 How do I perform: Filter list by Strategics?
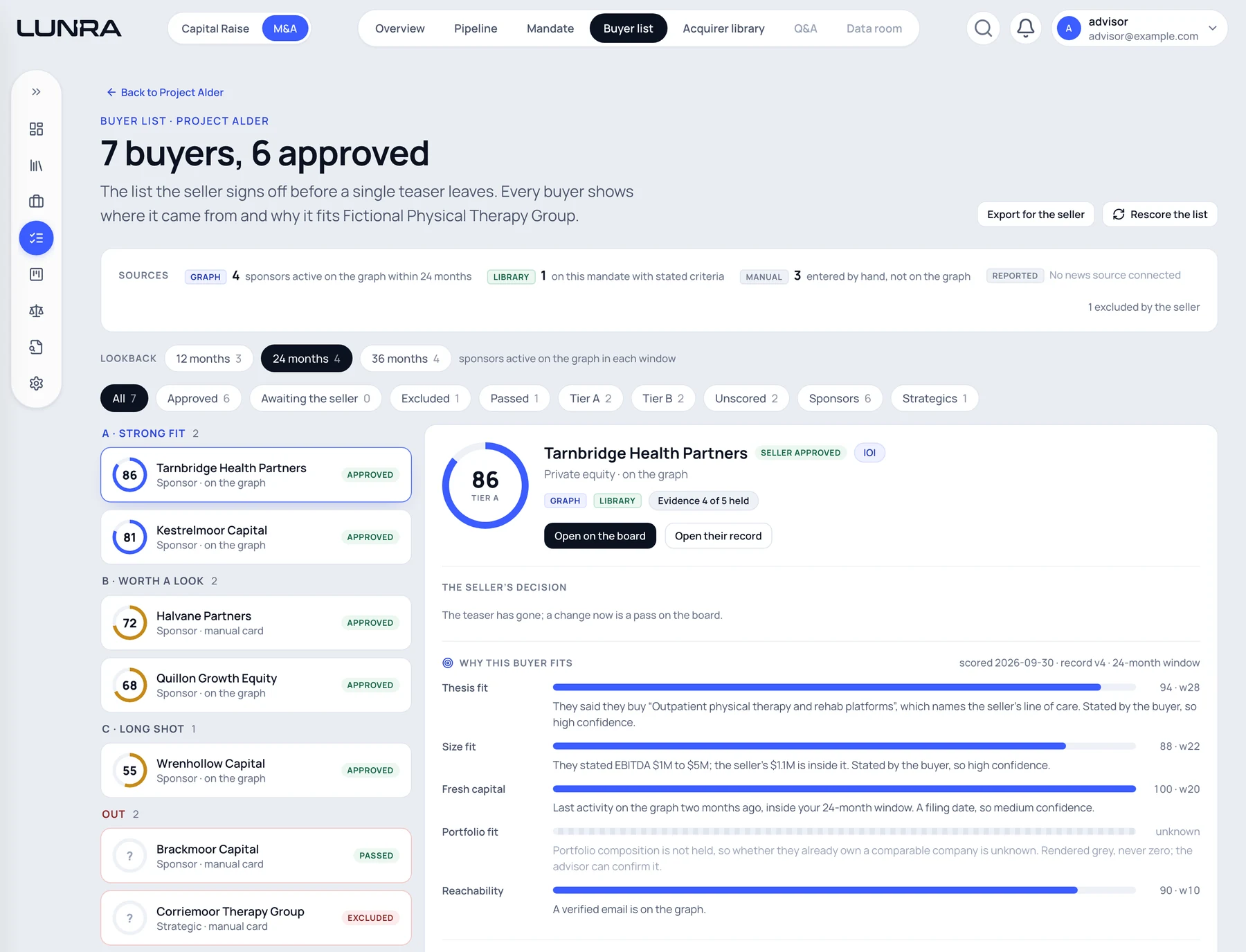[934, 398]
